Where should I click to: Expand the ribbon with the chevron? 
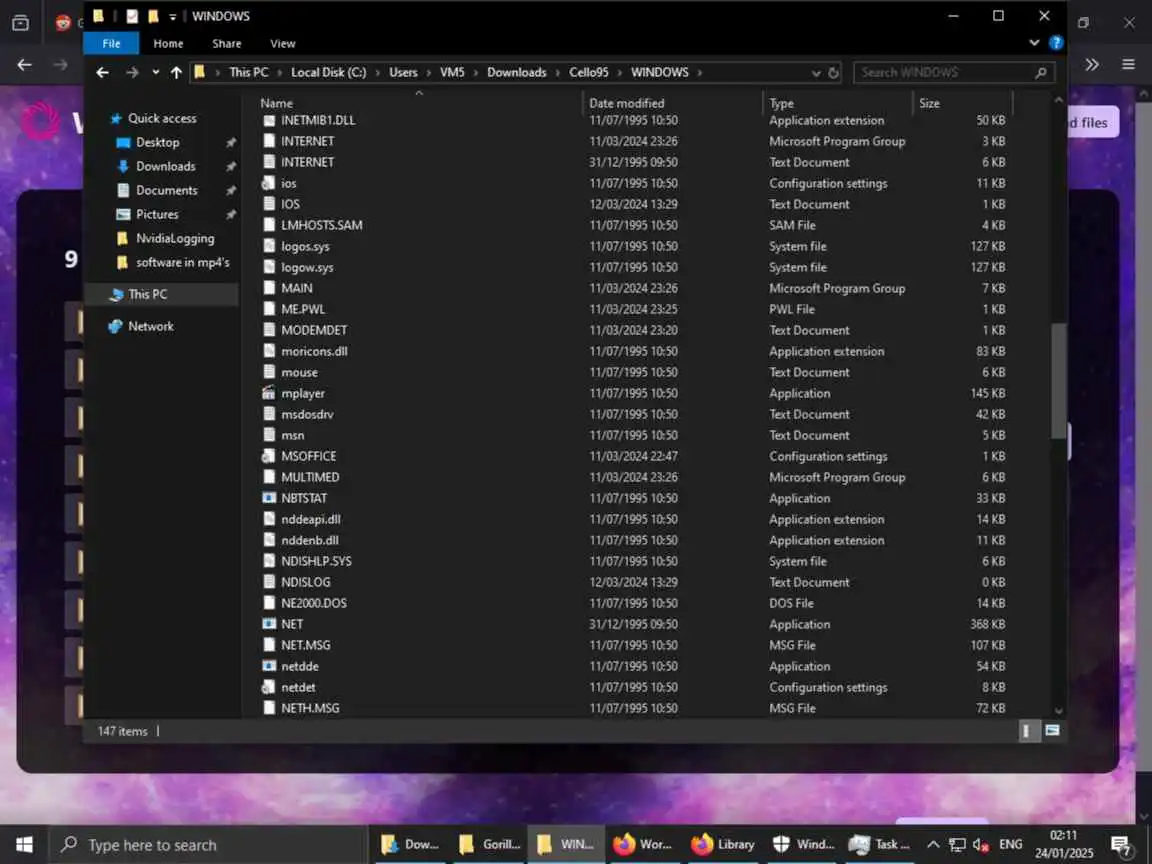[x=1034, y=43]
